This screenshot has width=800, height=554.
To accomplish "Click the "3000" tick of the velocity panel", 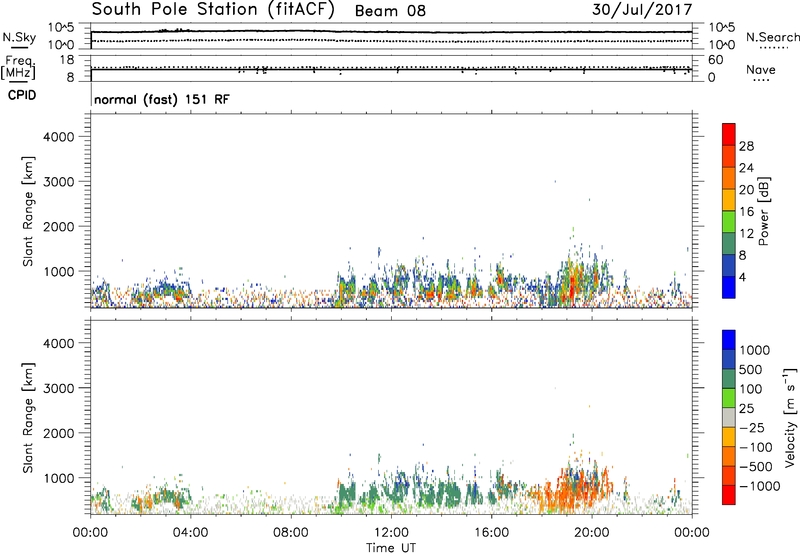I will [59, 388].
